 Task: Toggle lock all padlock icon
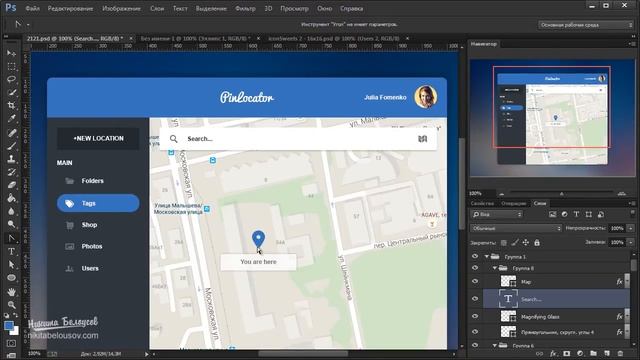tap(537, 243)
